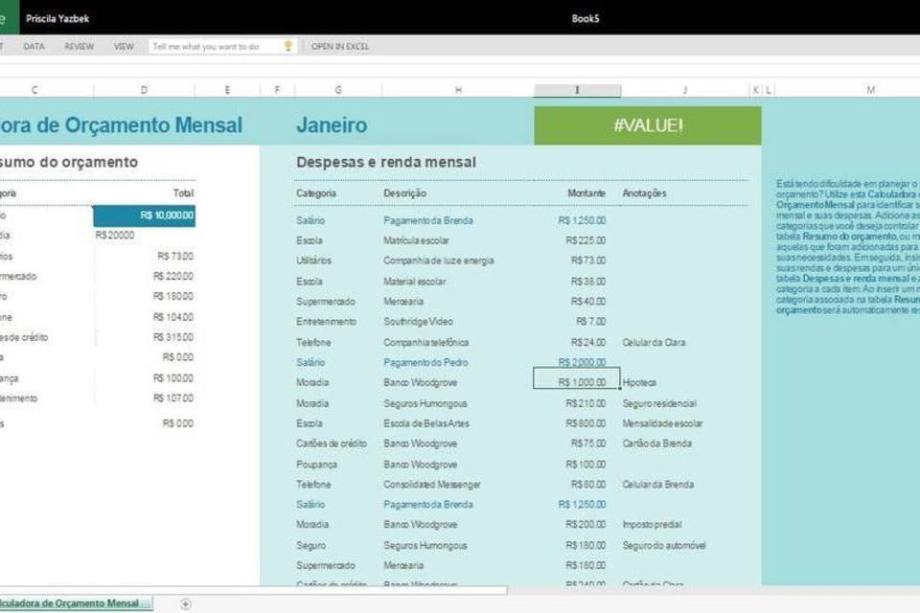Click the OPEN IN EXCEL button
This screenshot has width=920, height=613.
[x=340, y=46]
